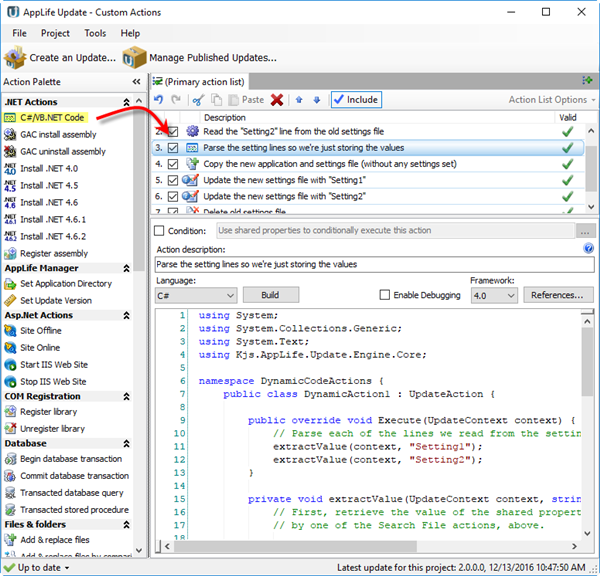Open the Tools menu

click(95, 33)
